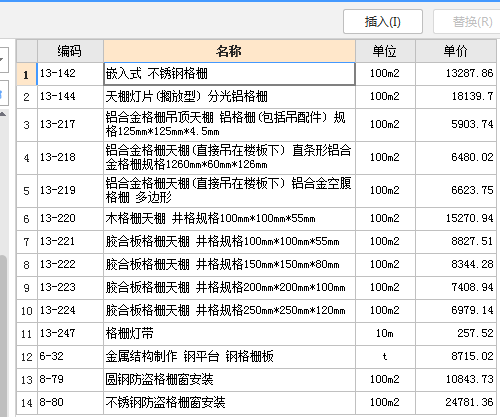
Task: Click unit price 7408.94
Action: (456, 288)
